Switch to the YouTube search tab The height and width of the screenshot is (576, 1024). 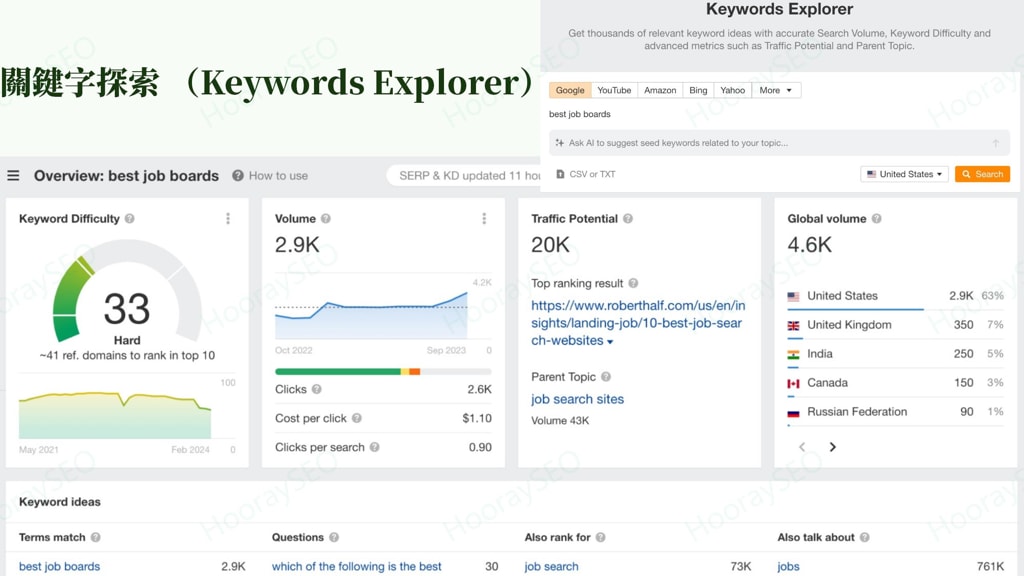(x=613, y=90)
